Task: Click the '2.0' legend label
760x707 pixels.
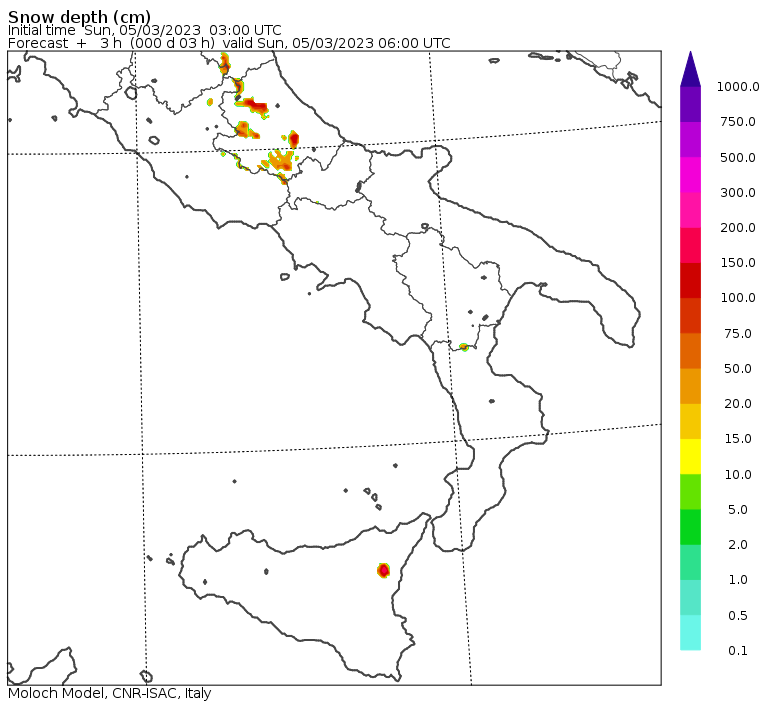Action: [x=738, y=545]
